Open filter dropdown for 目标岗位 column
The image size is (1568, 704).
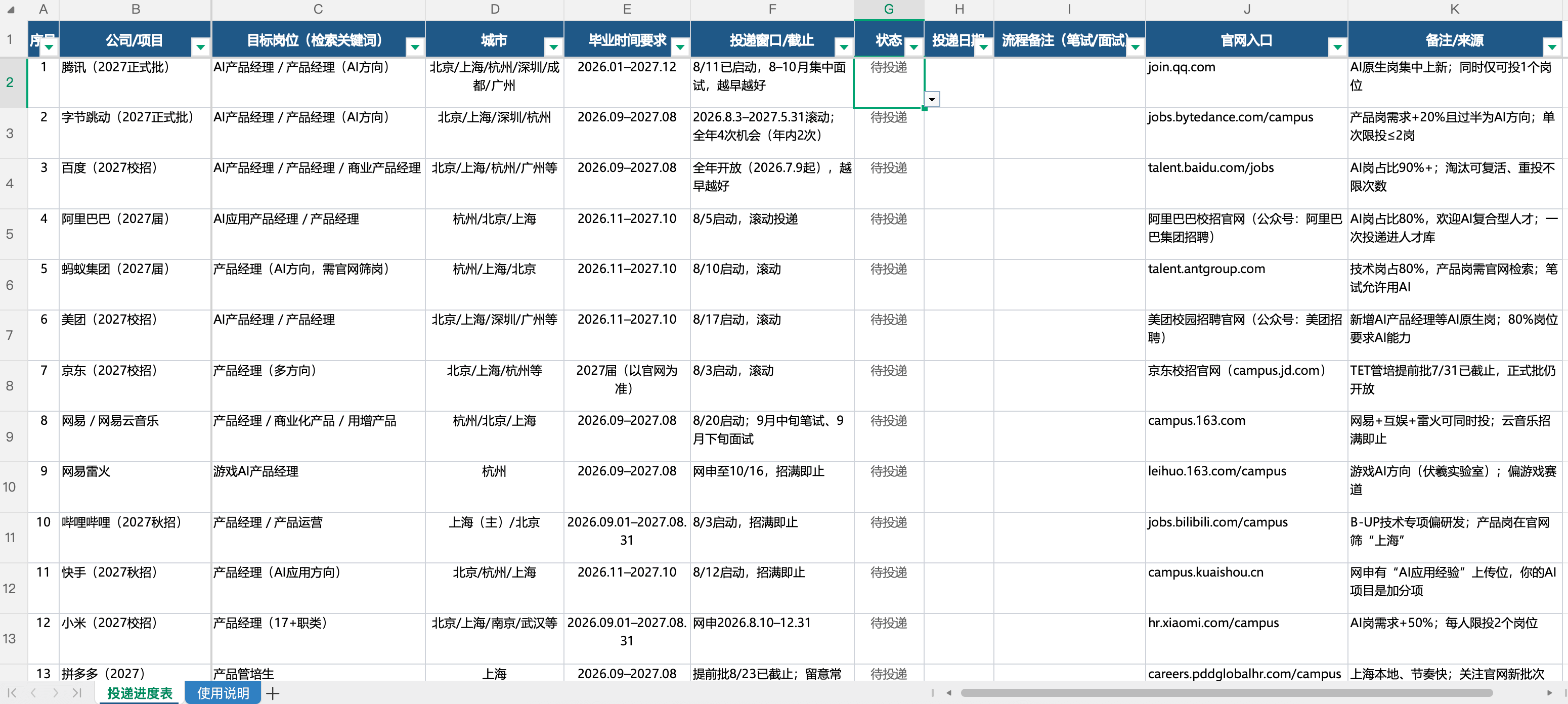point(415,47)
